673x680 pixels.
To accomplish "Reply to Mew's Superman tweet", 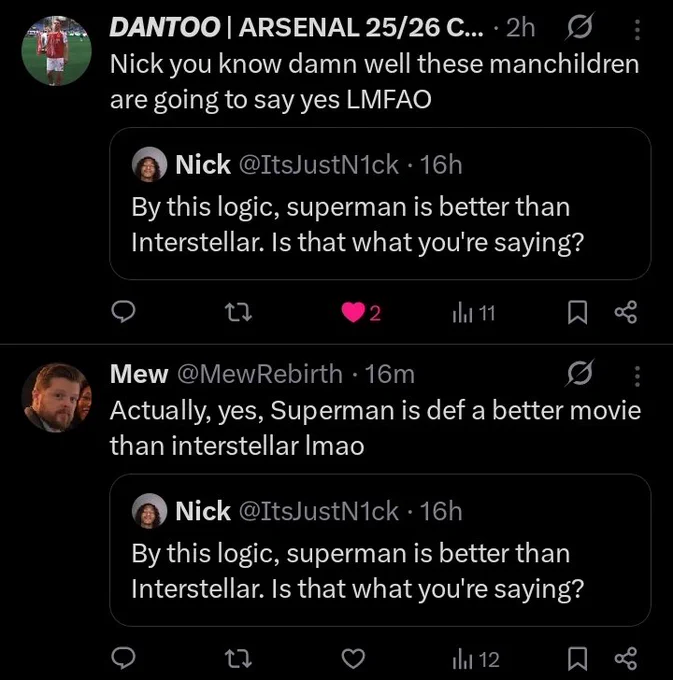I will (124, 658).
